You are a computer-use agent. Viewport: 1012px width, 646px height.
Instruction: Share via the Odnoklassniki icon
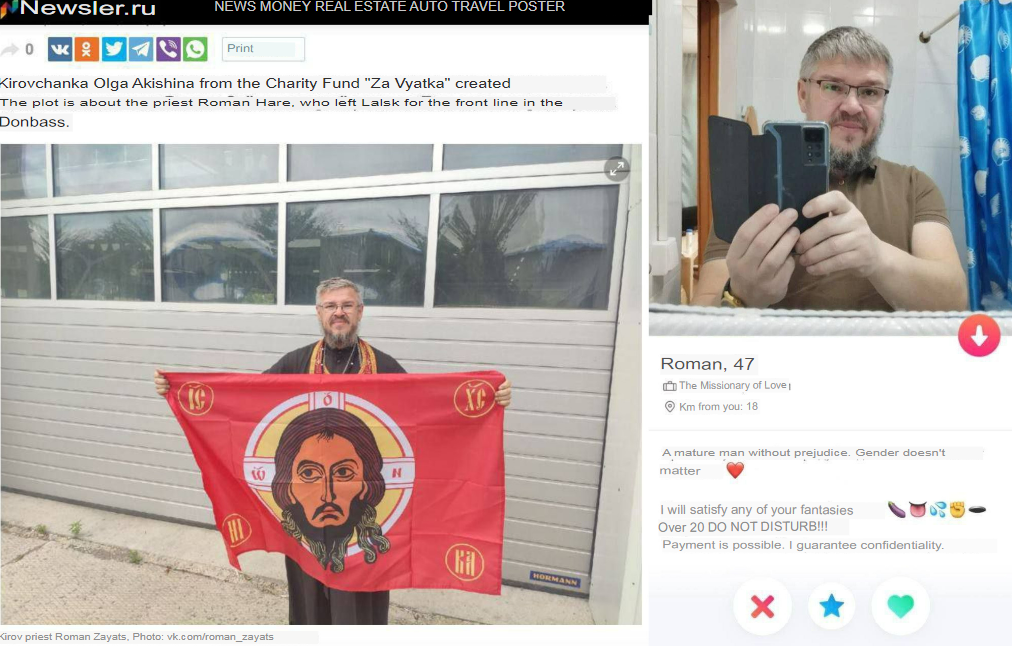(86, 49)
